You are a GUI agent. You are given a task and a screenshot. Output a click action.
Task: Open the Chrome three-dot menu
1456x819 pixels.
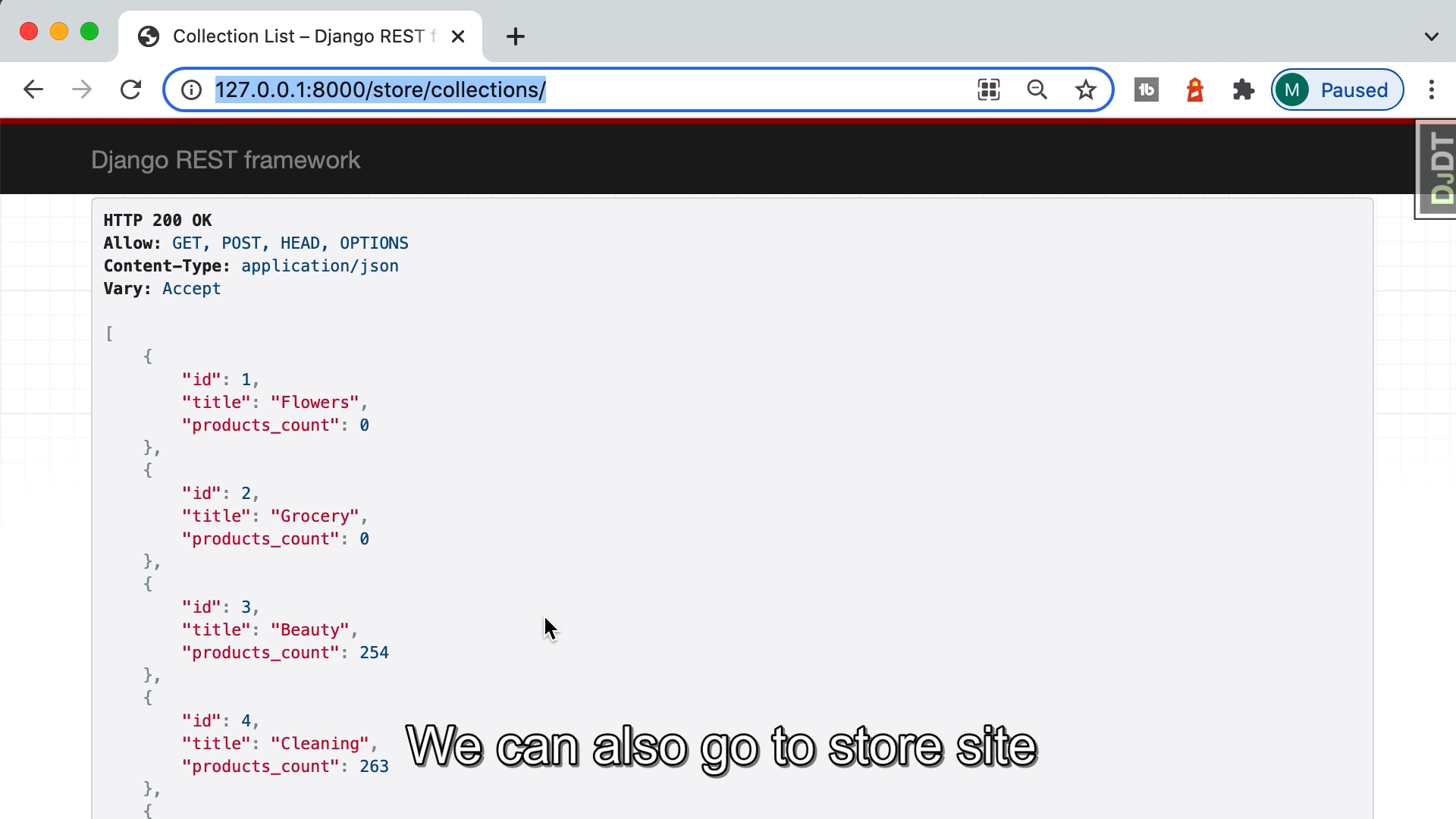1432,89
